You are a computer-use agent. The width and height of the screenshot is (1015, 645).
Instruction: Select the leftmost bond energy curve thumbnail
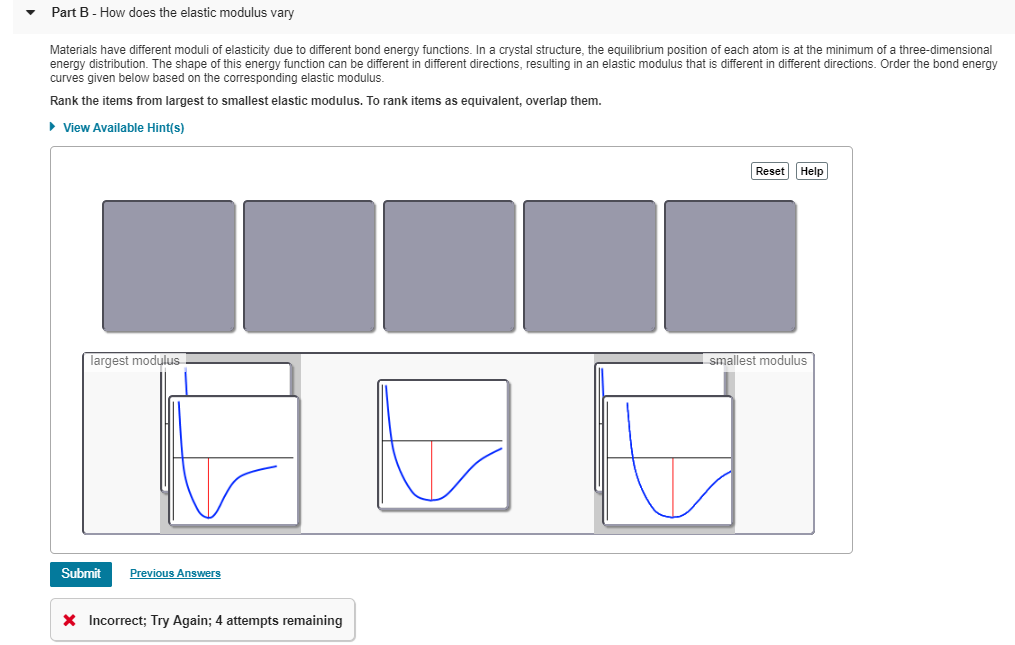click(x=230, y=459)
